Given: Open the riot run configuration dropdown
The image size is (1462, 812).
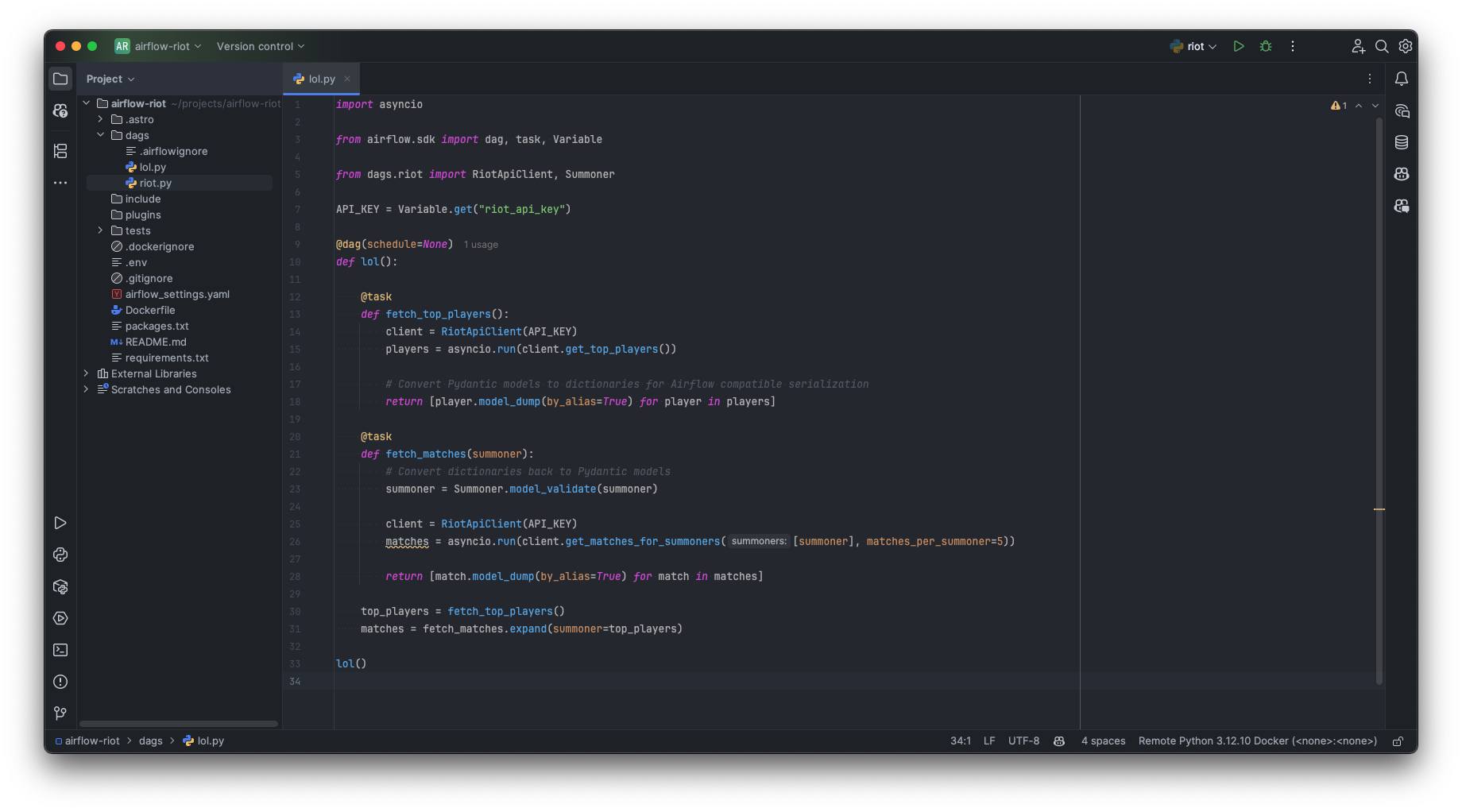Looking at the screenshot, I should click(x=1193, y=47).
